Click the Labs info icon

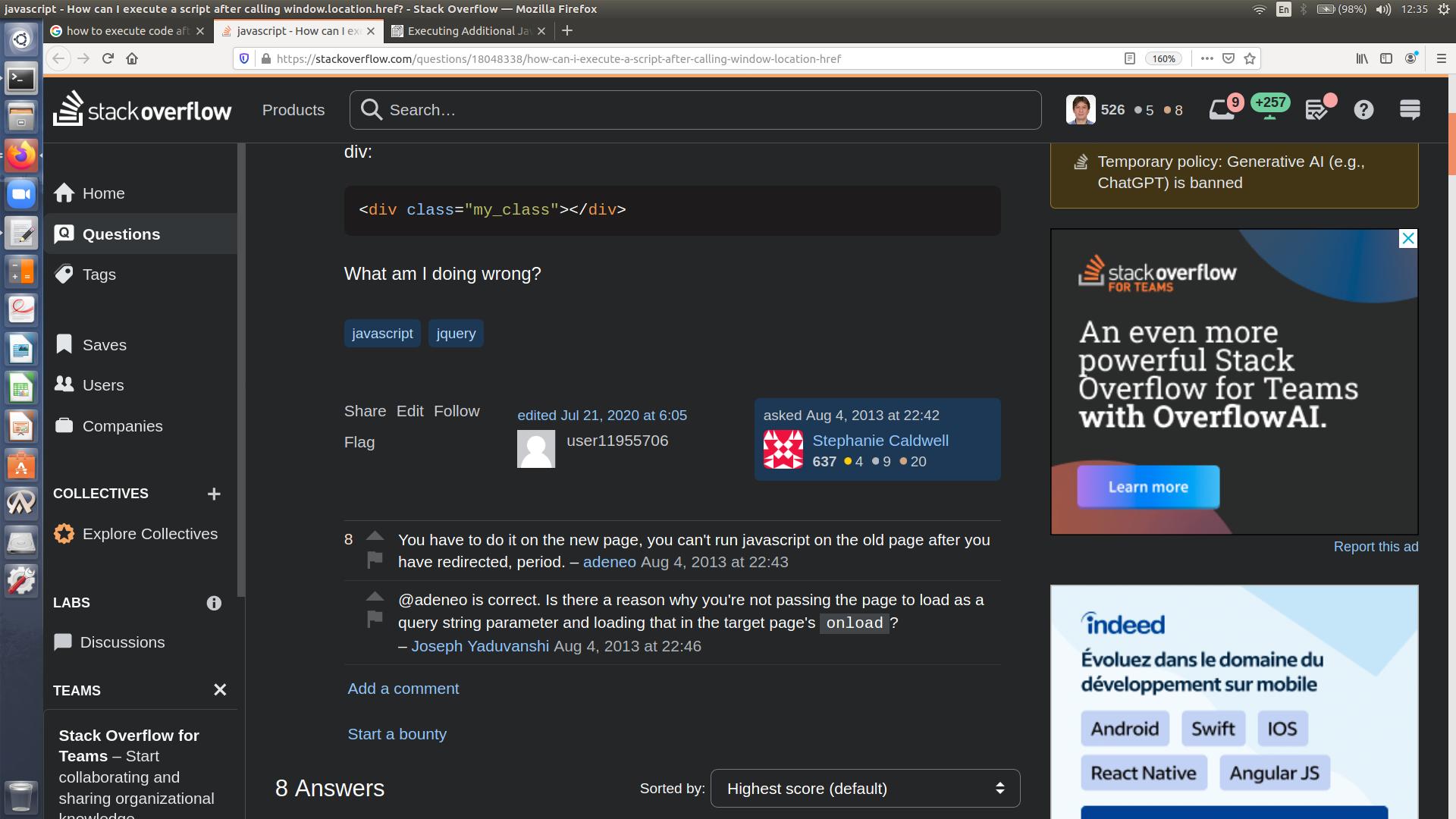(x=214, y=603)
